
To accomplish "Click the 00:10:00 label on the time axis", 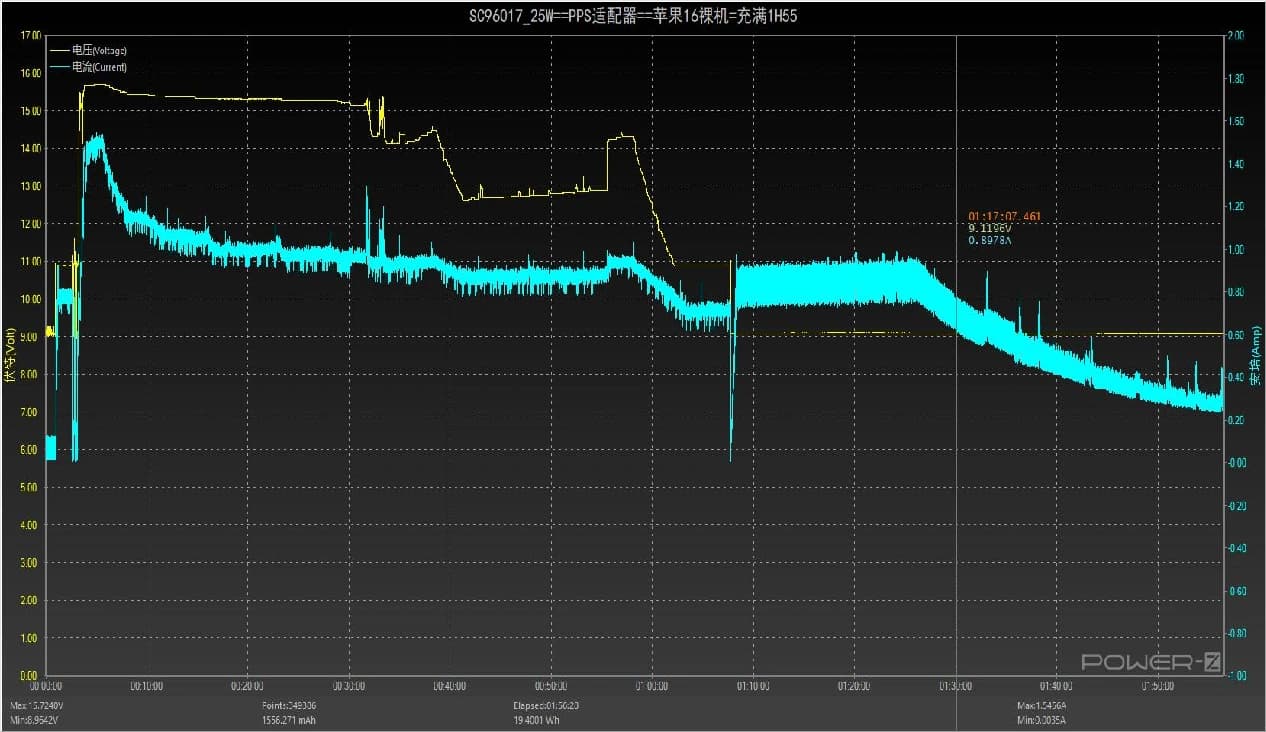I will 146,687.
